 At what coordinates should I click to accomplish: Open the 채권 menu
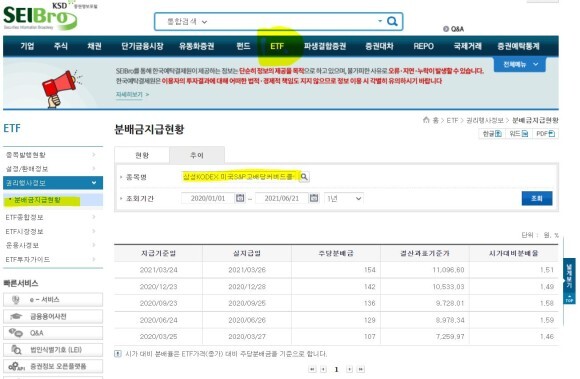tap(94, 46)
